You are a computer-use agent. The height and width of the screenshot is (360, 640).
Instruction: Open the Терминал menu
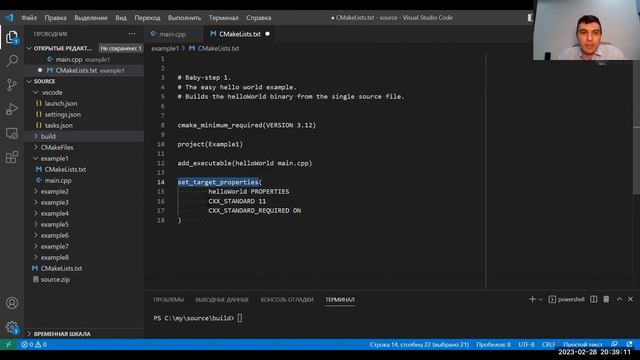point(224,18)
